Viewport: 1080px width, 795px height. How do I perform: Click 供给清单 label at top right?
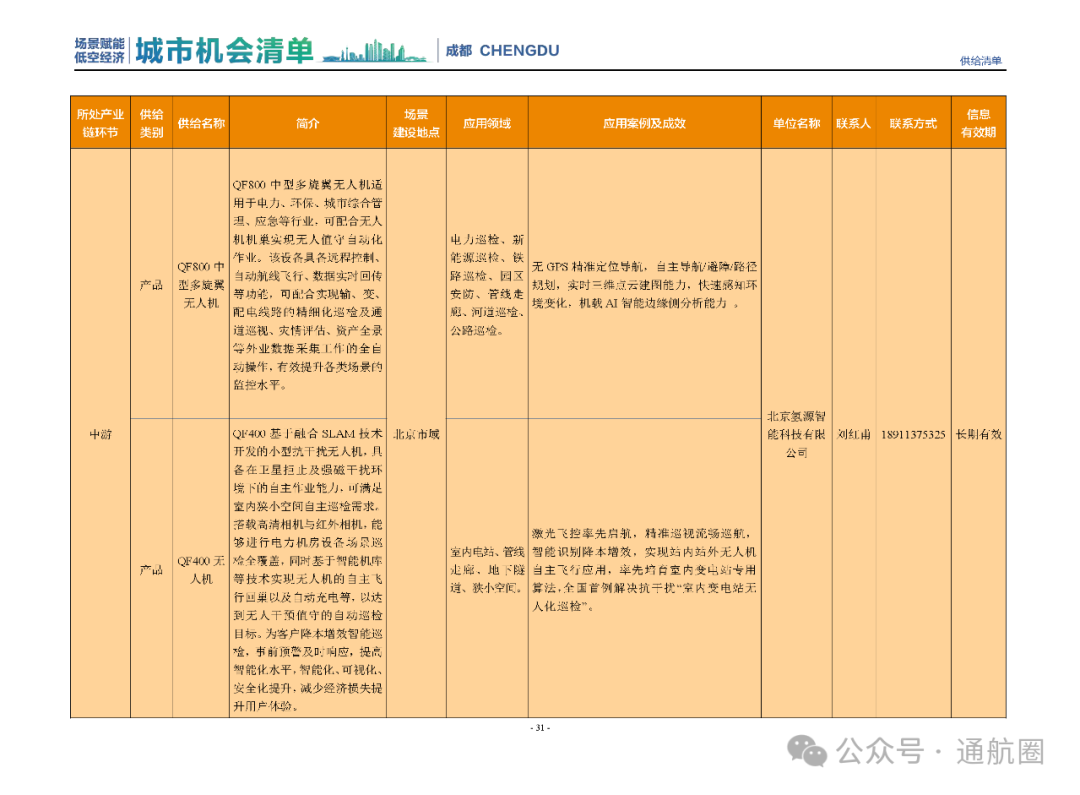tap(981, 61)
